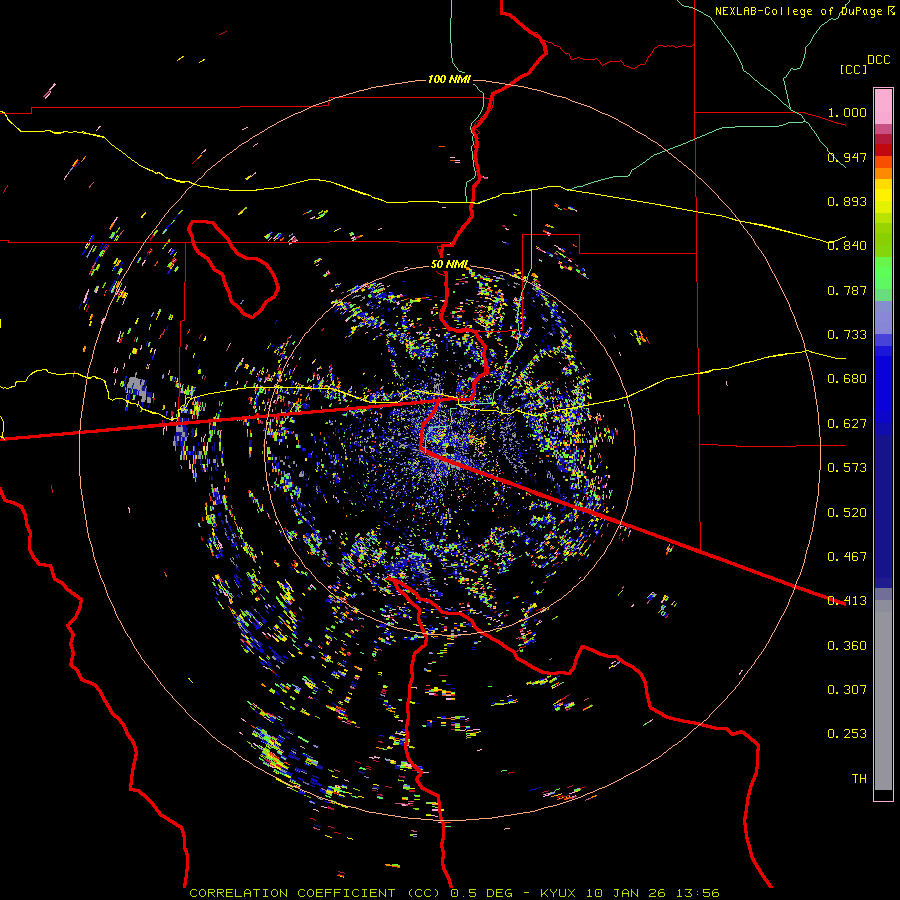Click the gray lower section of color scale
Screen dimensions: 900x900
coord(883,695)
